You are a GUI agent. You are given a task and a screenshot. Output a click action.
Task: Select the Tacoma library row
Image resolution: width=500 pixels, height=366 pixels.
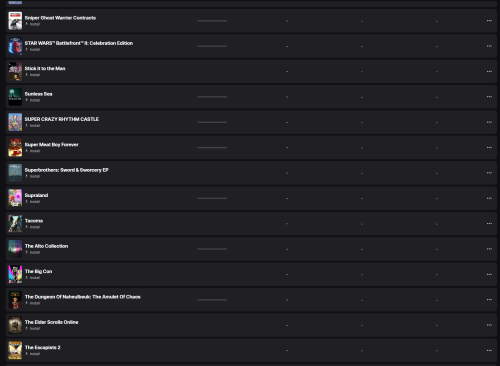[x=251, y=224]
